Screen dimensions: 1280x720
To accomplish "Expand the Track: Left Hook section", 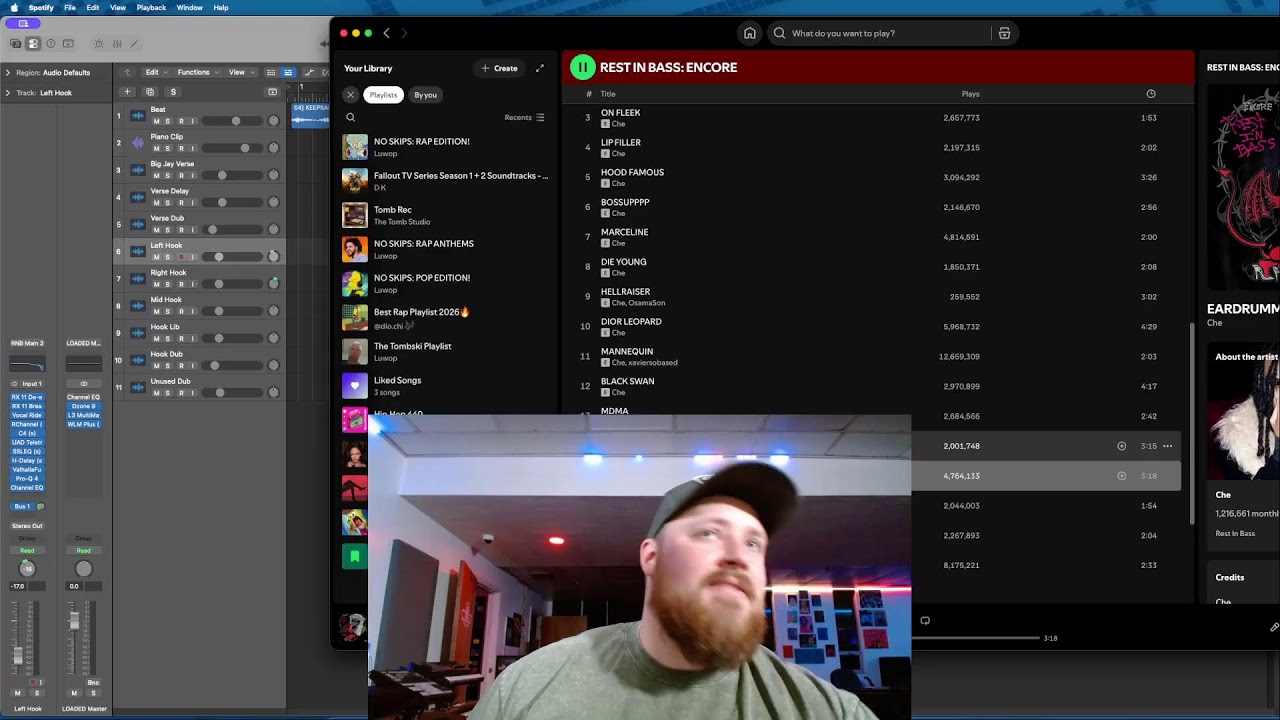I will click(7, 93).
